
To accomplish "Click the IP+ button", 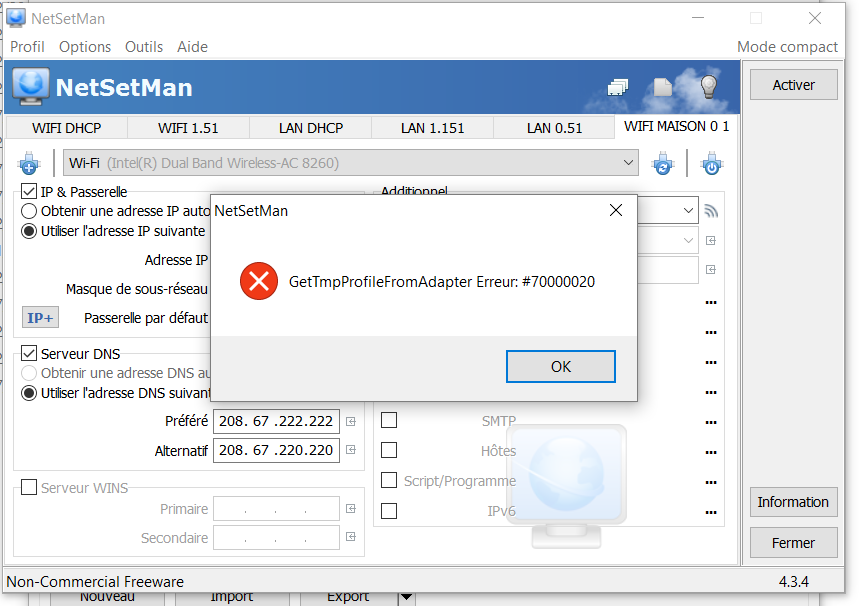I will [x=41, y=318].
